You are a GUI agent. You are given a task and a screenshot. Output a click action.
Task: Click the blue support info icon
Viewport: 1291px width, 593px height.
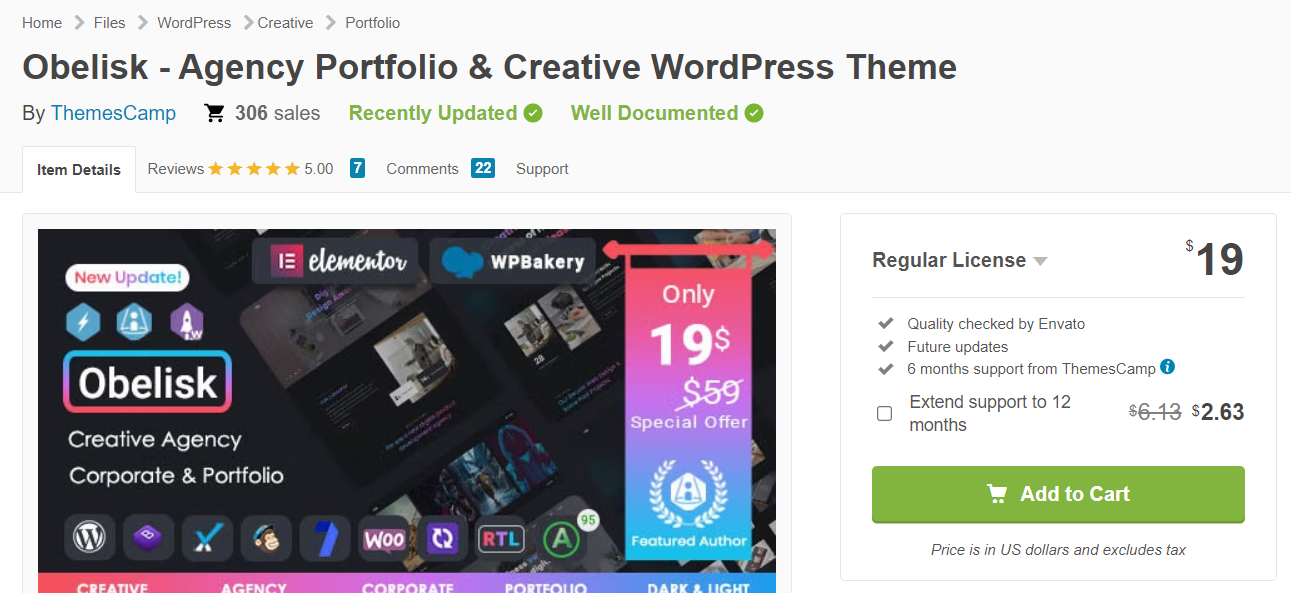[1167, 367]
